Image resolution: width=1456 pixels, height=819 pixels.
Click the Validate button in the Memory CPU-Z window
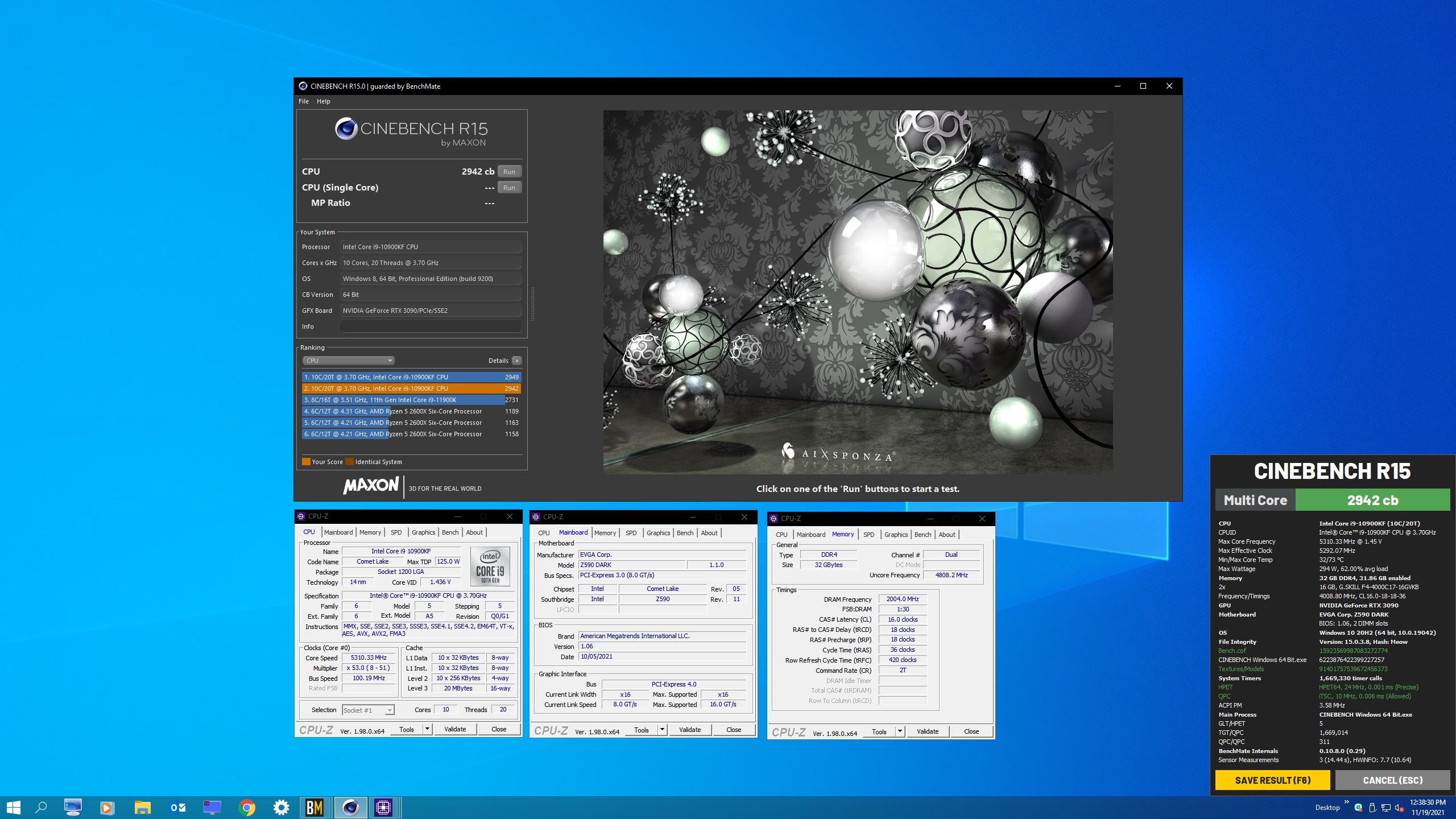point(927,731)
